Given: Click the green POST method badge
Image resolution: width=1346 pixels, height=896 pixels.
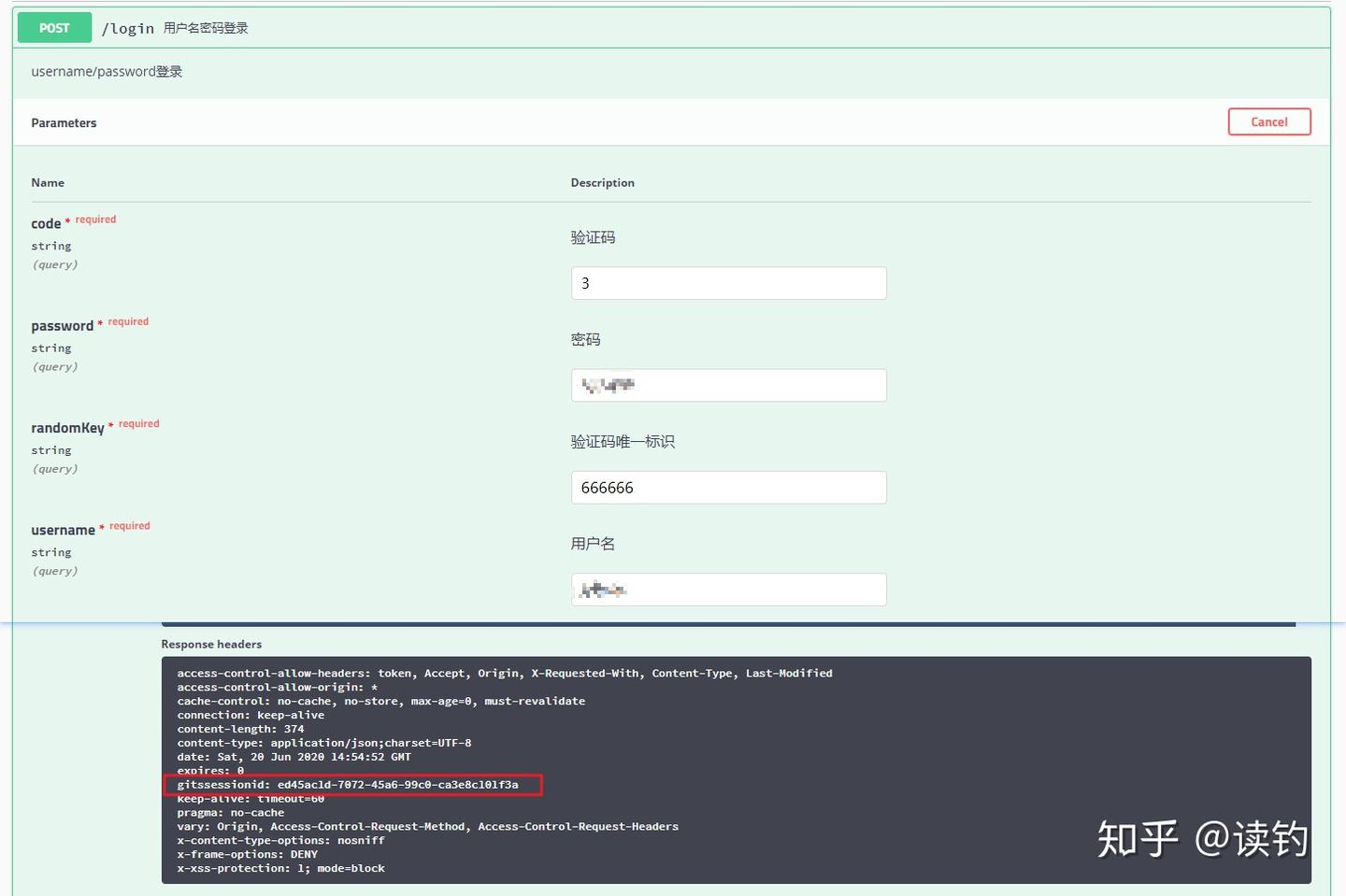Looking at the screenshot, I should tap(53, 27).
